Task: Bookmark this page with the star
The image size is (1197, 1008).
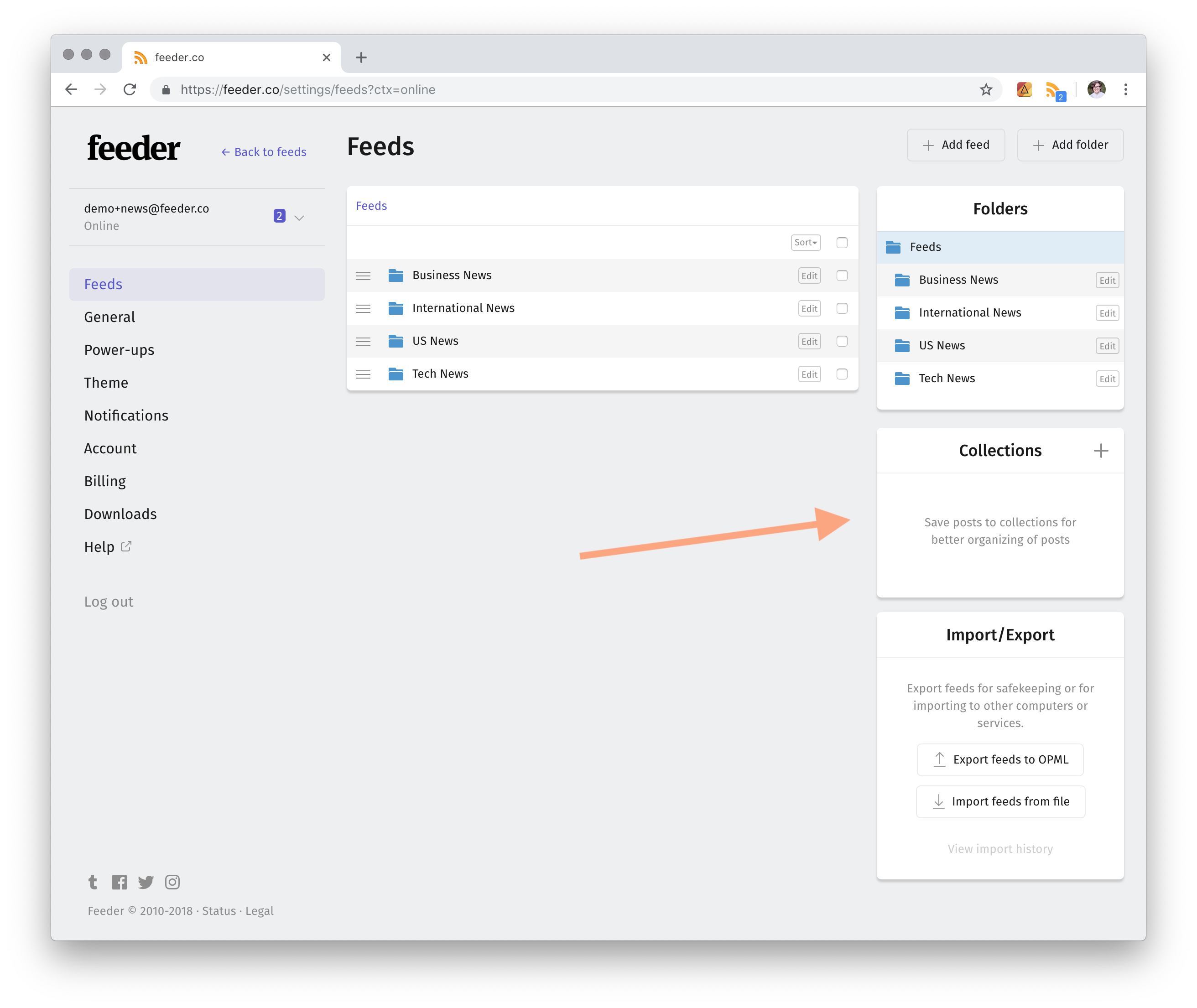Action: pyautogui.click(x=986, y=90)
